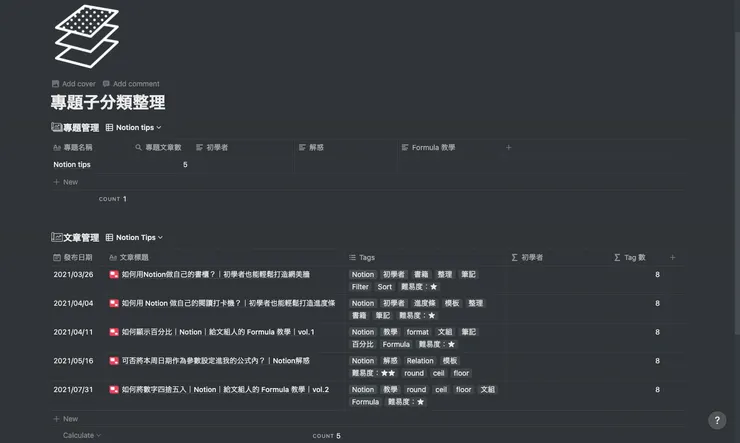Click the date 2021/05/16
This screenshot has width=740, height=443.
click(x=73, y=361)
